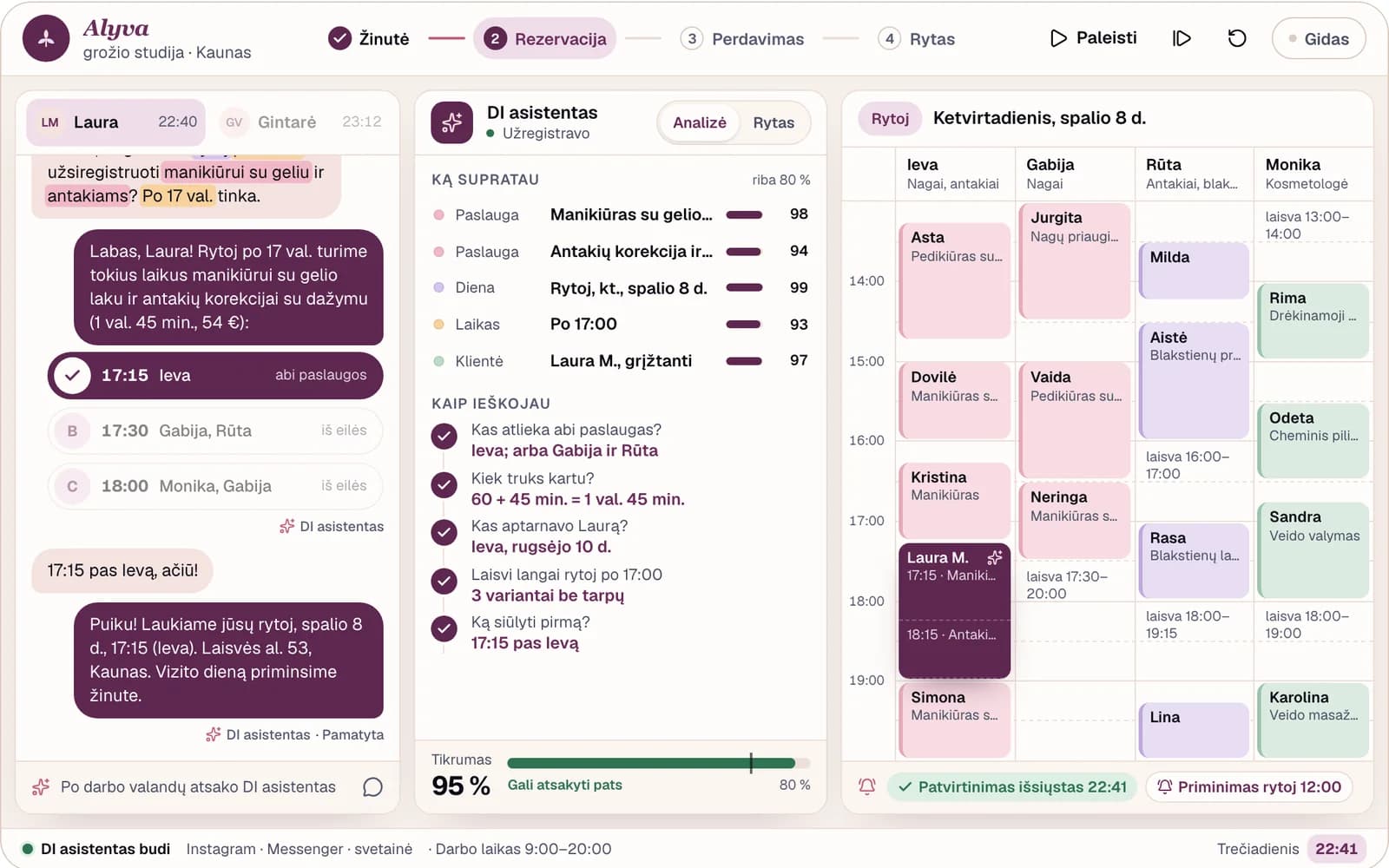The image size is (1389, 868).
Task: Select the 17:15 Ieva time slot option
Action: 215,375
